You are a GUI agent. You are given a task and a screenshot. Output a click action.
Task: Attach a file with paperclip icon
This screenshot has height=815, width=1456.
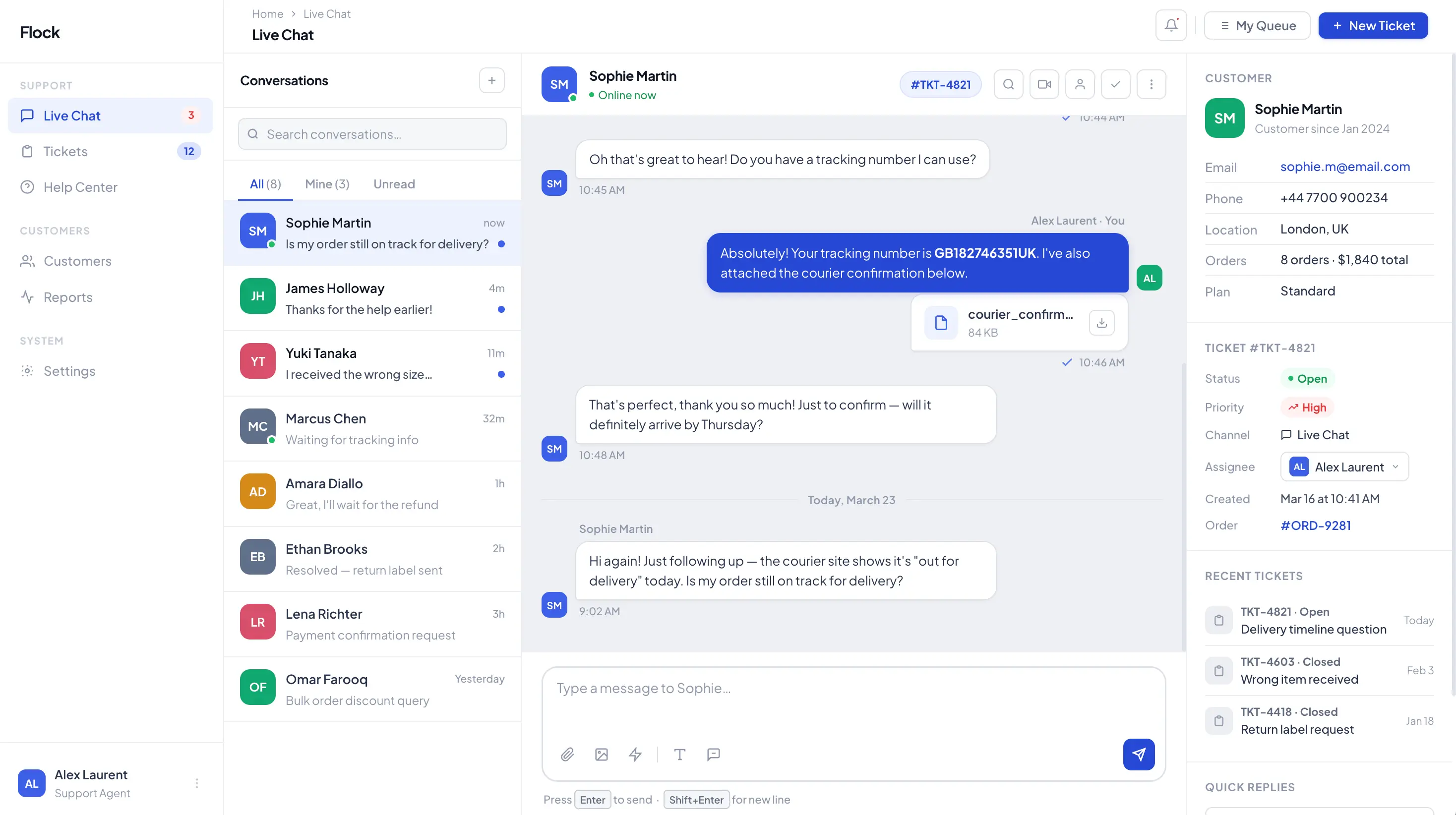(x=567, y=755)
